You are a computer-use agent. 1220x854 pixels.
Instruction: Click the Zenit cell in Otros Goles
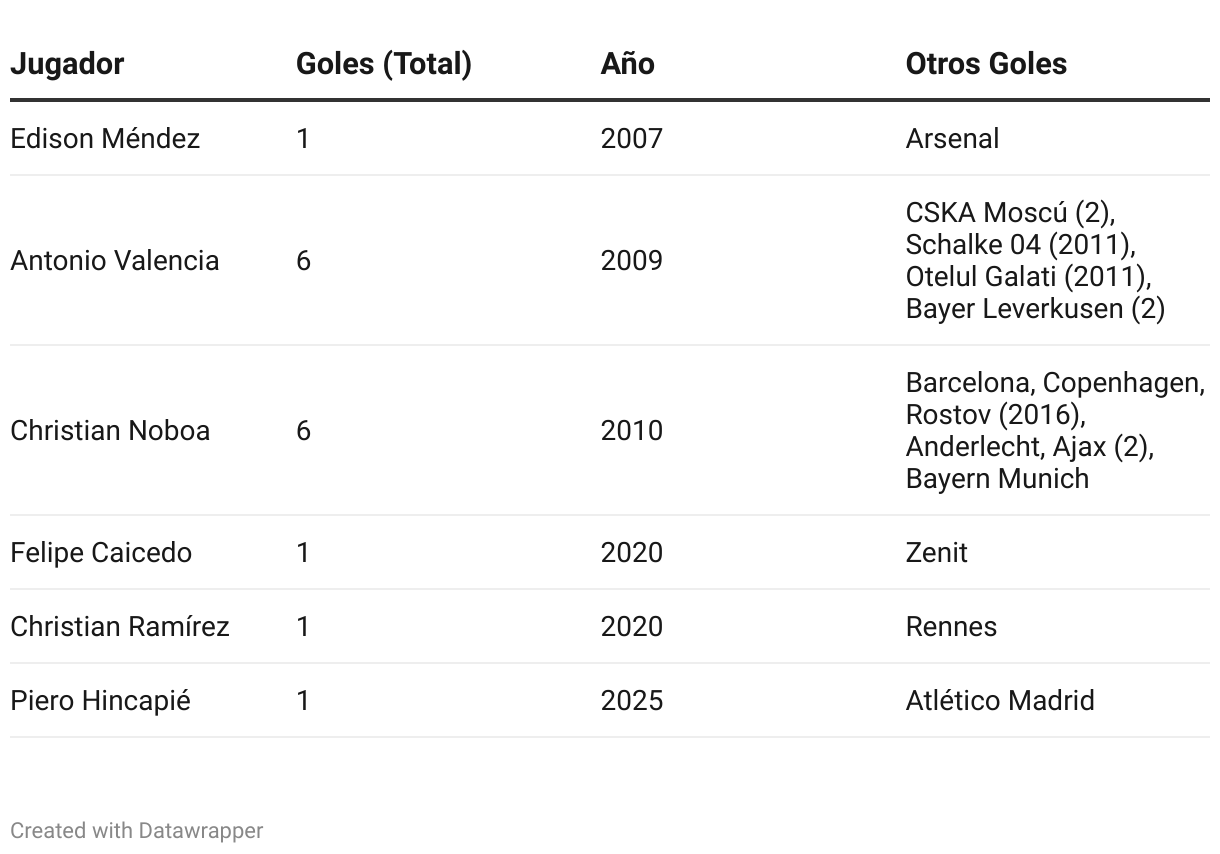(x=936, y=552)
